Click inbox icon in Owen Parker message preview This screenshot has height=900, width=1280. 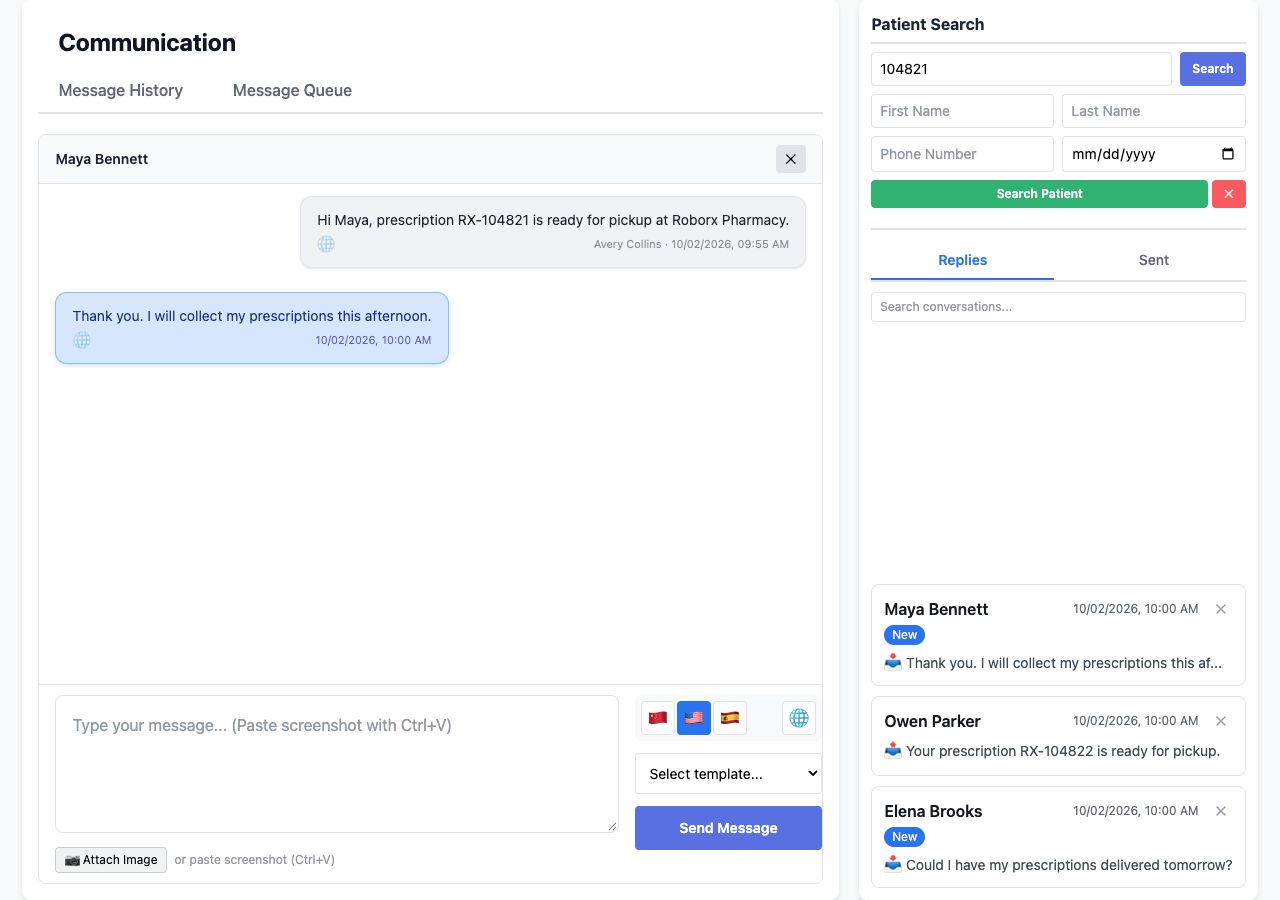click(x=893, y=751)
